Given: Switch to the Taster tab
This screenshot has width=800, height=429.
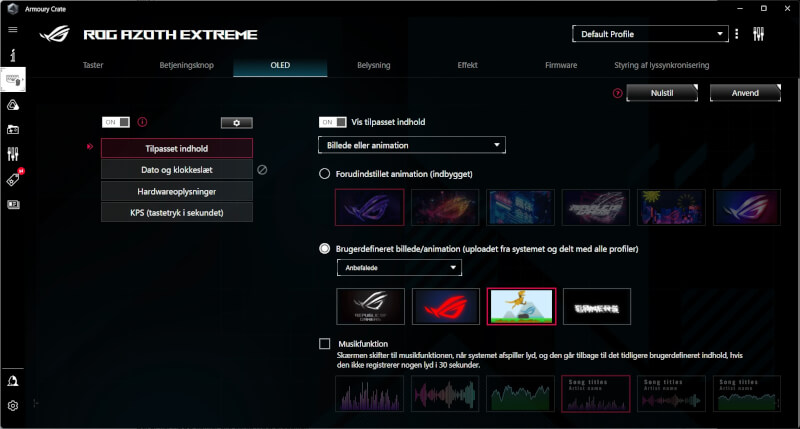Looking at the screenshot, I should coord(93,65).
